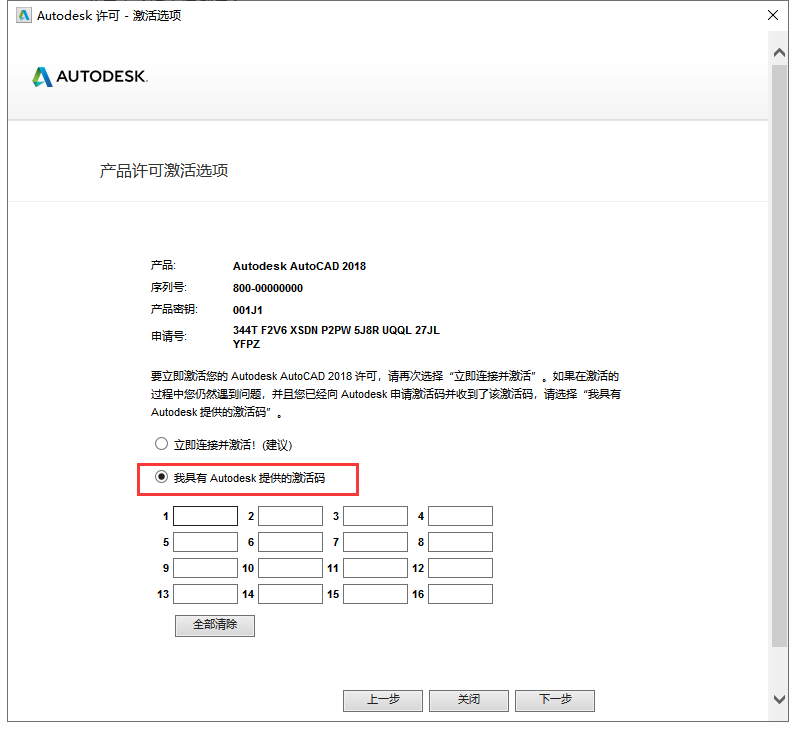This screenshot has width=796, height=729.
Task: Click the vertical scrollbar thumb
Action: click(x=779, y=355)
